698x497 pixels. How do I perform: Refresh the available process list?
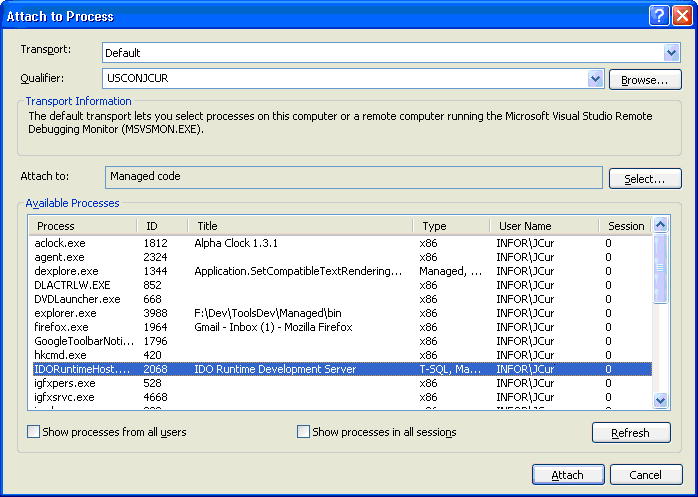coord(631,433)
